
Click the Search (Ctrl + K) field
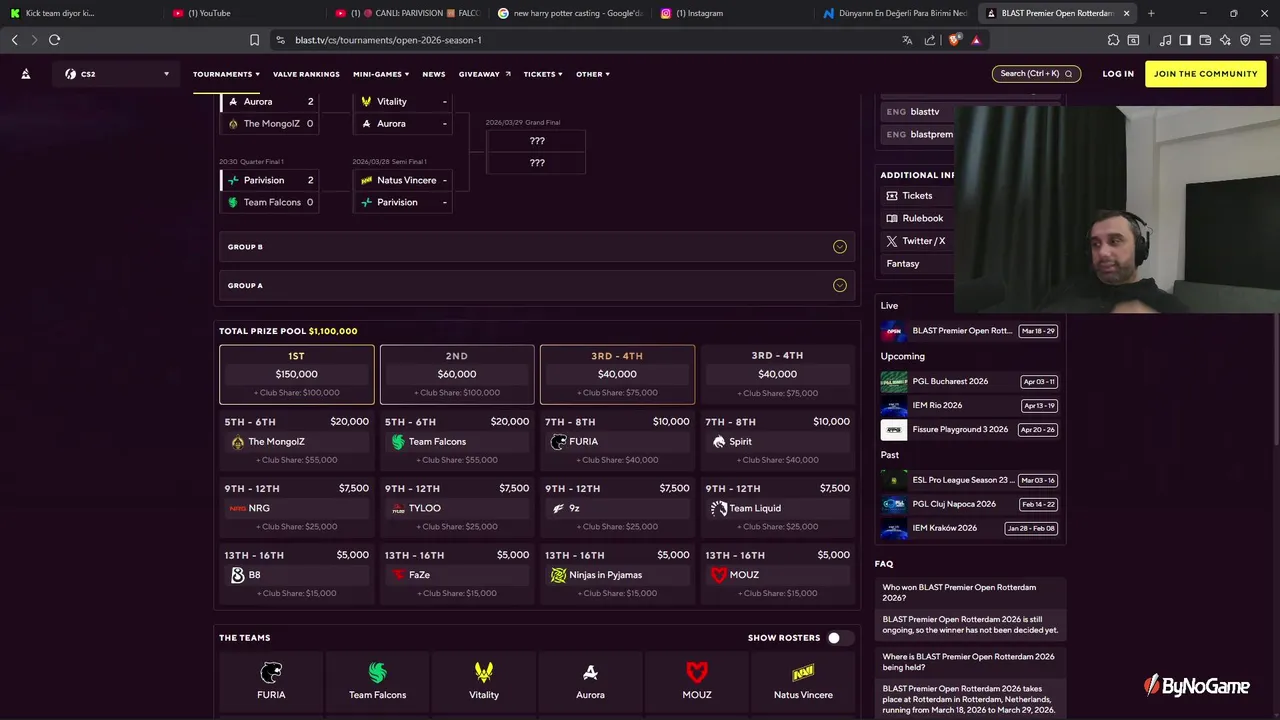[x=1036, y=74]
